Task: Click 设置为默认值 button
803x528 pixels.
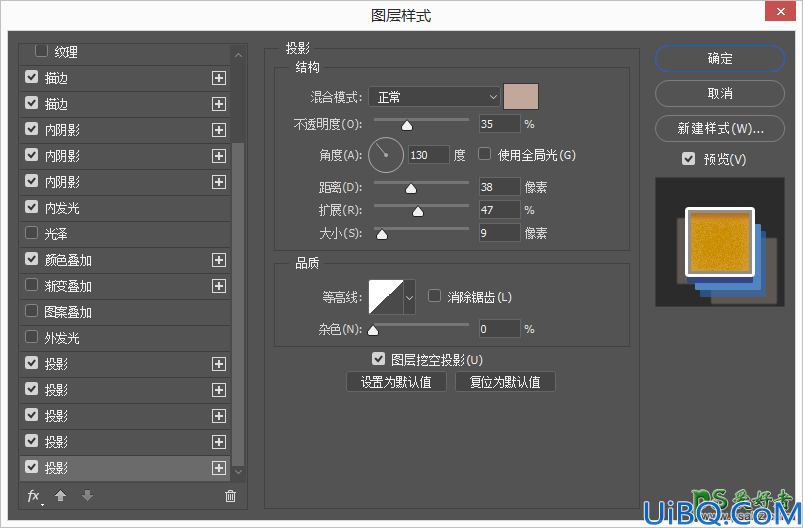Action: coord(396,382)
